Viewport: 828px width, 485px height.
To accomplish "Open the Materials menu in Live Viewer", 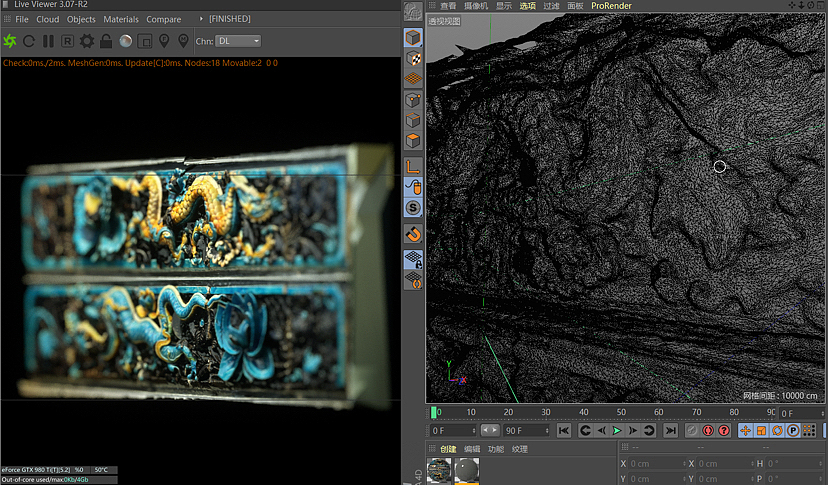I will (x=121, y=19).
